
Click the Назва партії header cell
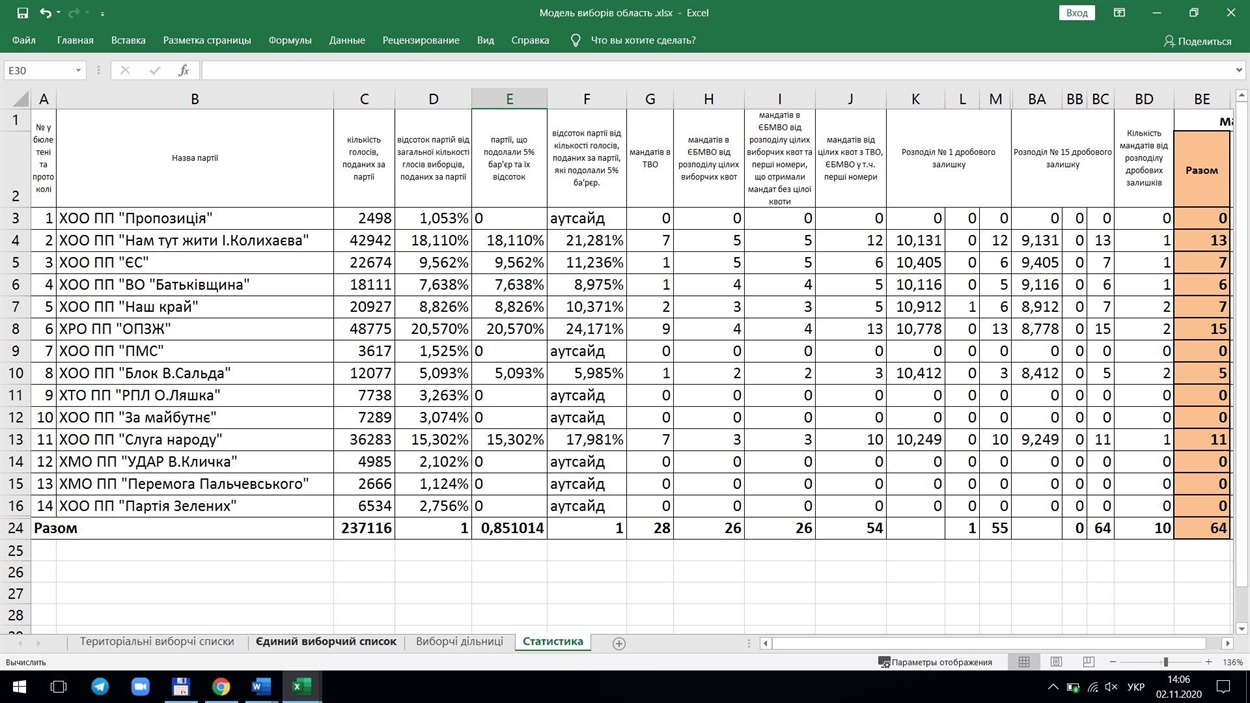(x=194, y=158)
